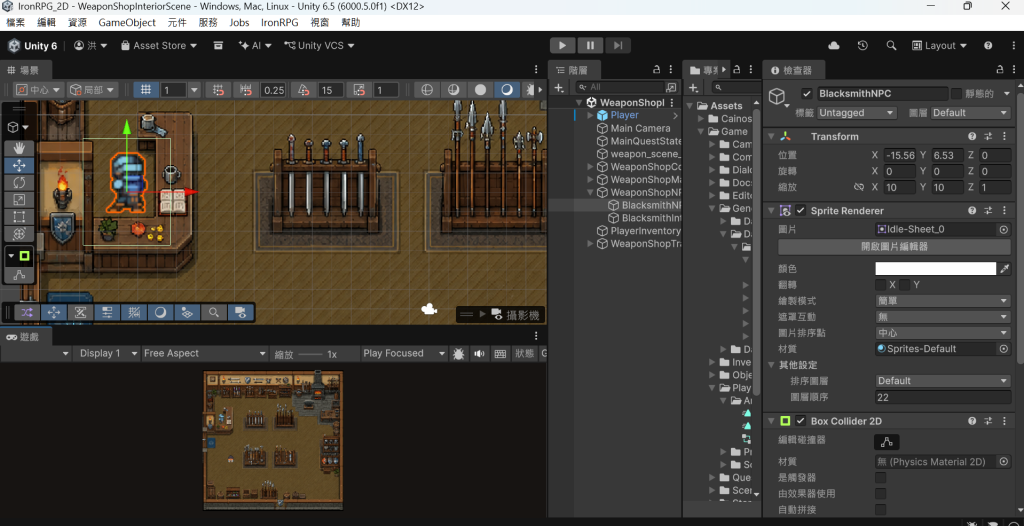This screenshot has width=1024, height=526.
Task: Mute game view audio speaker icon
Action: tap(479, 353)
